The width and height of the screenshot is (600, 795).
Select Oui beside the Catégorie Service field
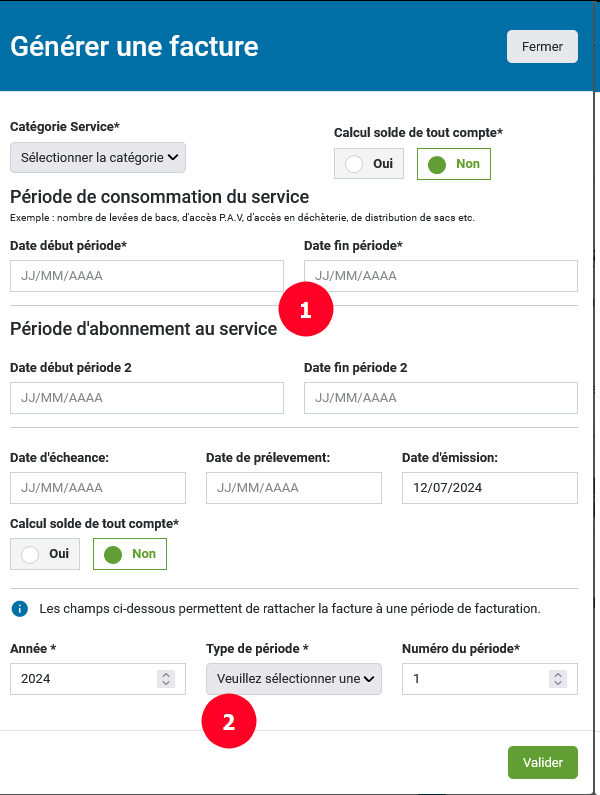[x=369, y=164]
